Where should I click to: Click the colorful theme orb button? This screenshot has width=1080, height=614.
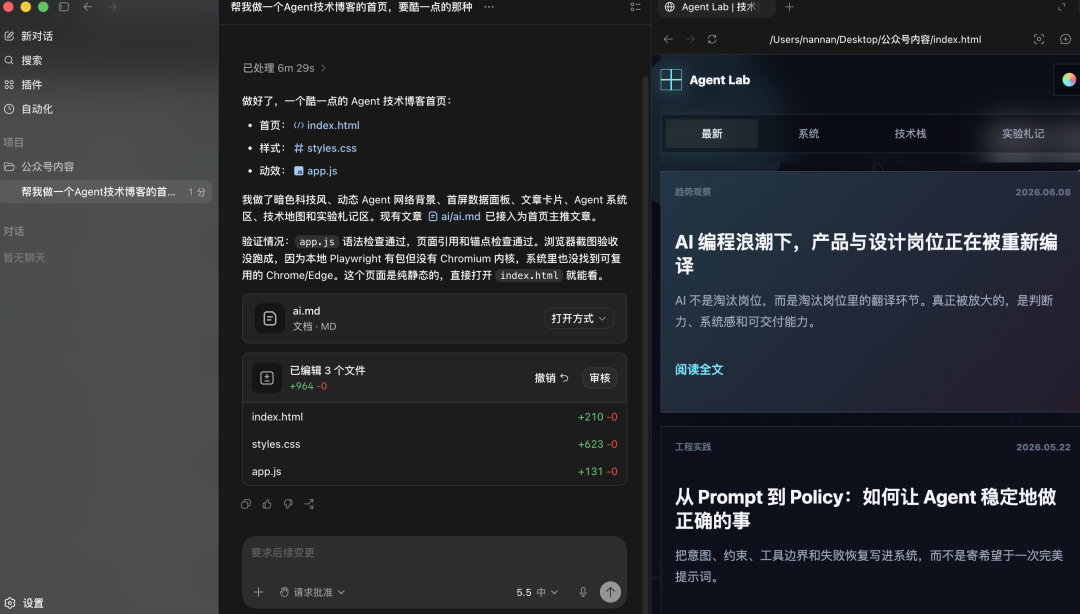point(1069,80)
